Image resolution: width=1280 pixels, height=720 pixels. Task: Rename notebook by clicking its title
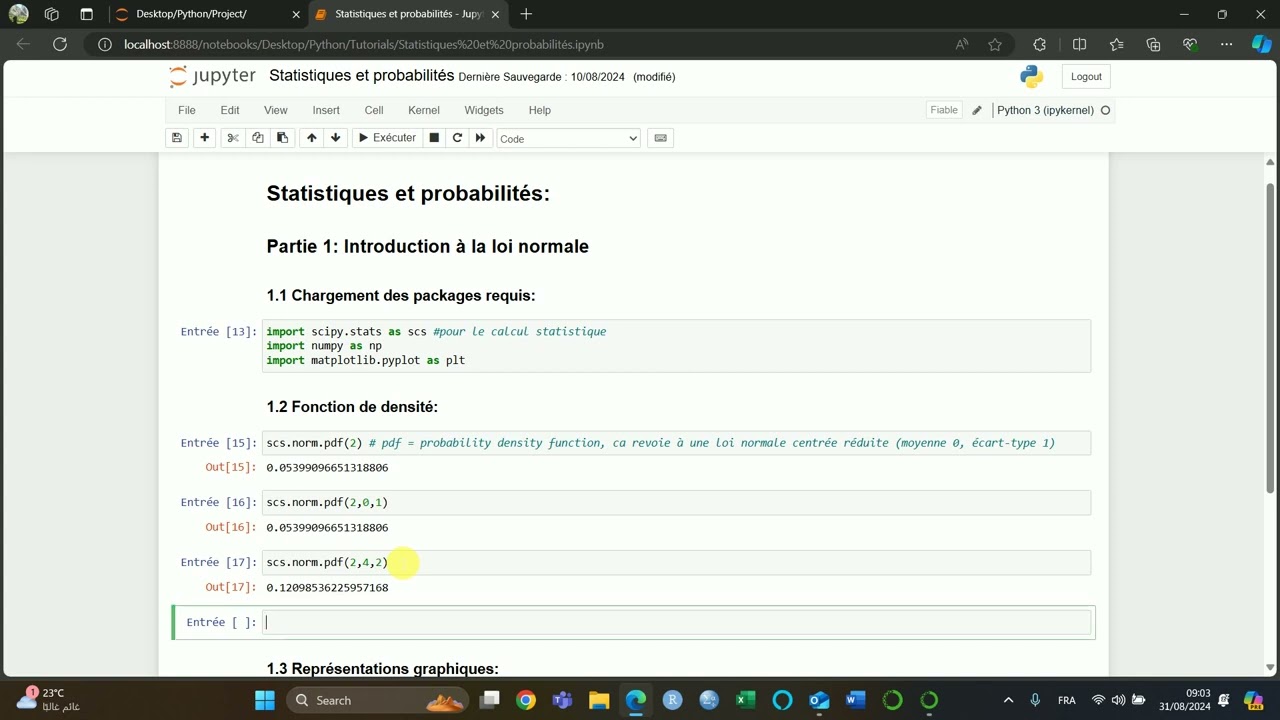tap(362, 76)
